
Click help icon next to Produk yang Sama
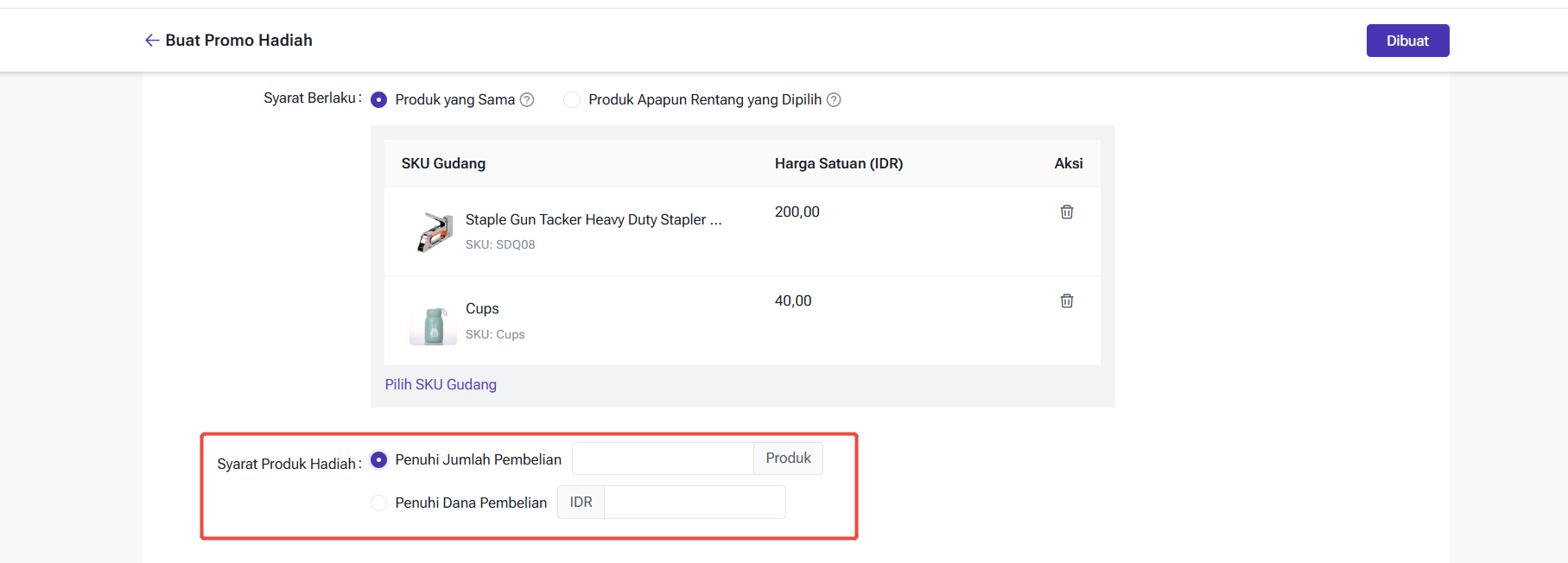[527, 100]
